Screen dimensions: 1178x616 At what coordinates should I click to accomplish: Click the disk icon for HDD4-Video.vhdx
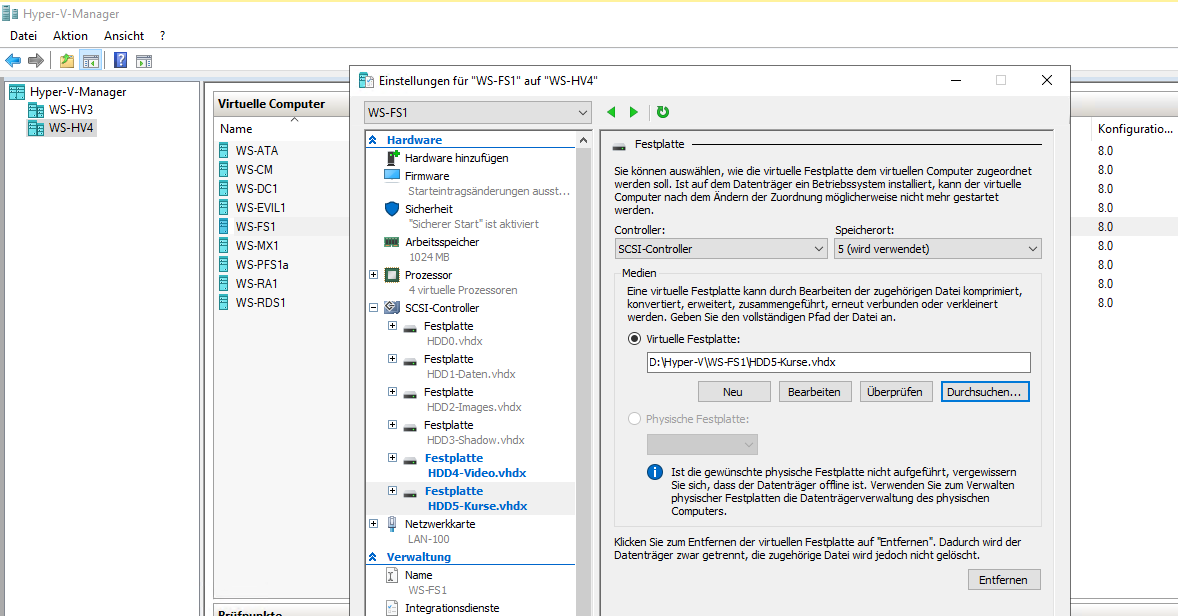(410, 460)
